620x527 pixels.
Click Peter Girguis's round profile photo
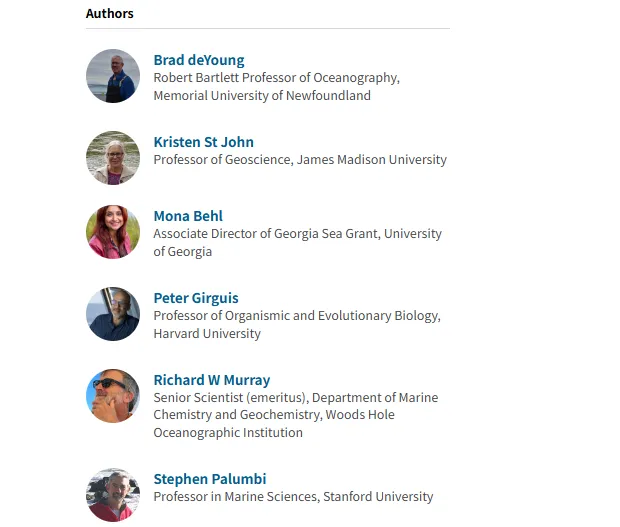click(113, 314)
